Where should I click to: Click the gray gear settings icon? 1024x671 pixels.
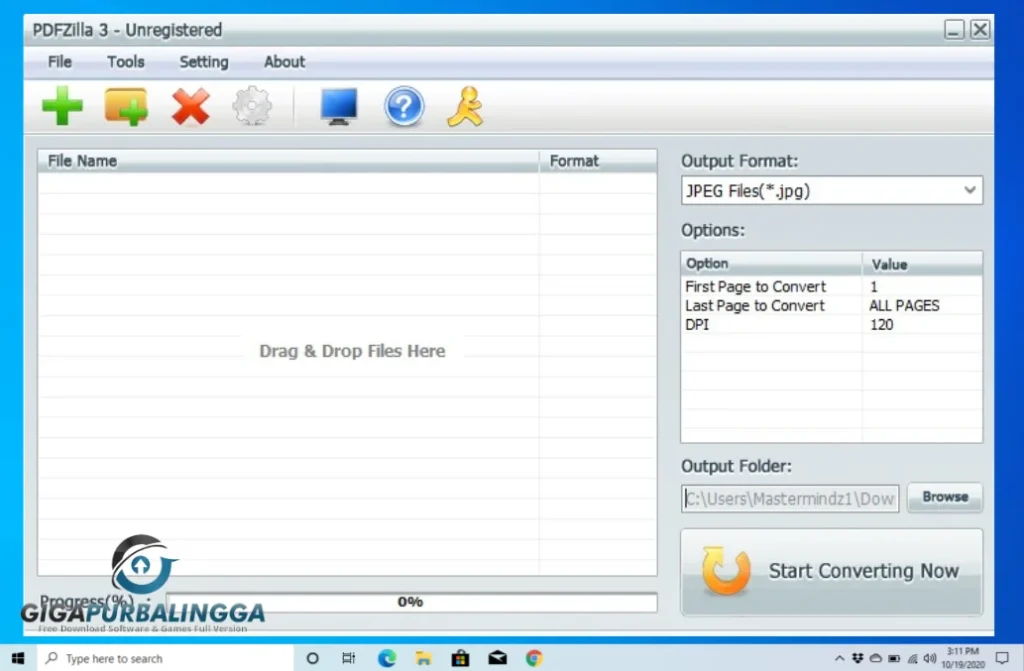pyautogui.click(x=252, y=106)
